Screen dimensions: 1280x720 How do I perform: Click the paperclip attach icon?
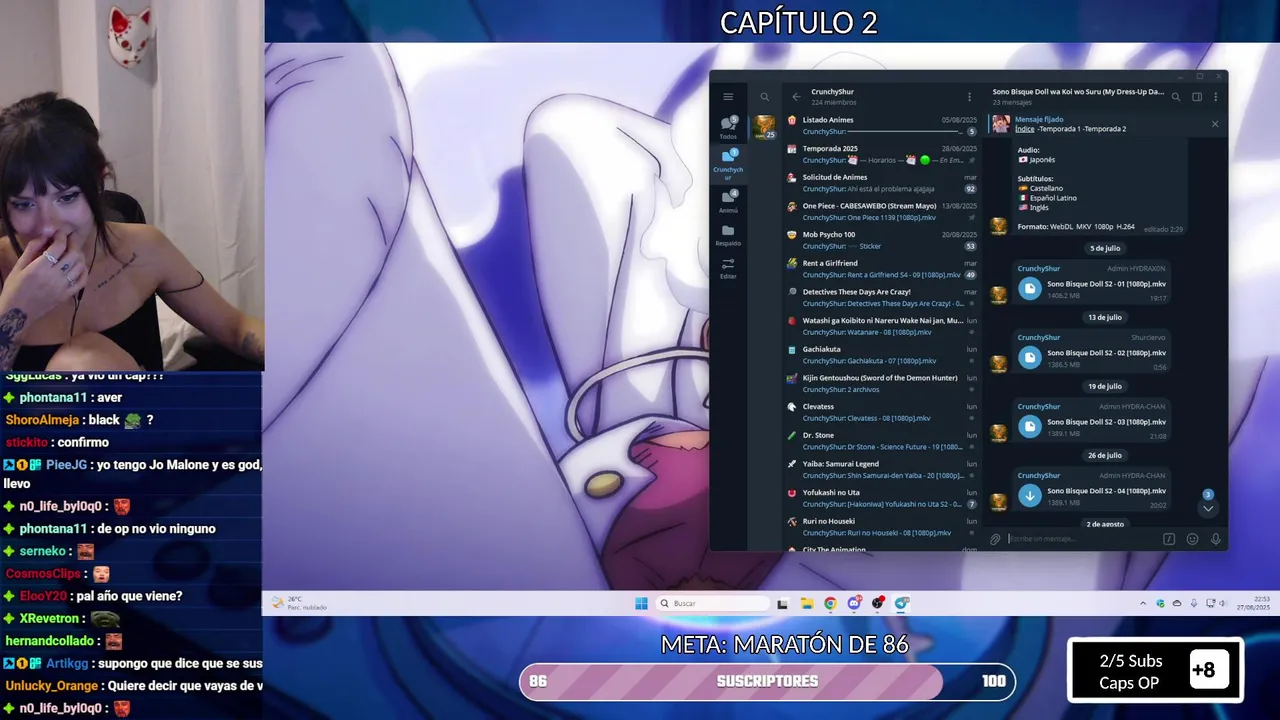(x=995, y=539)
